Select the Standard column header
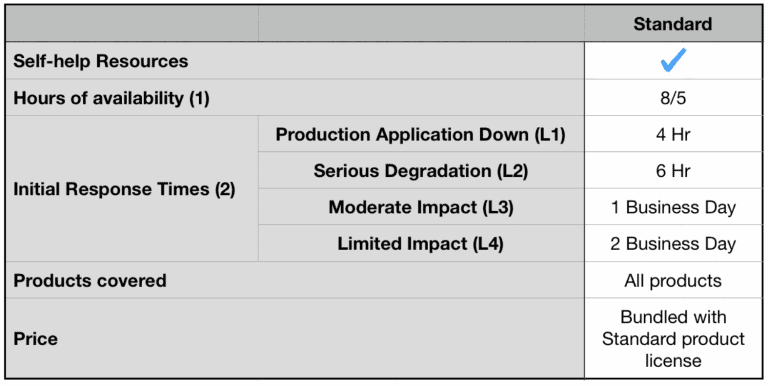Image resolution: width=768 pixels, height=386 pixels. click(673, 24)
